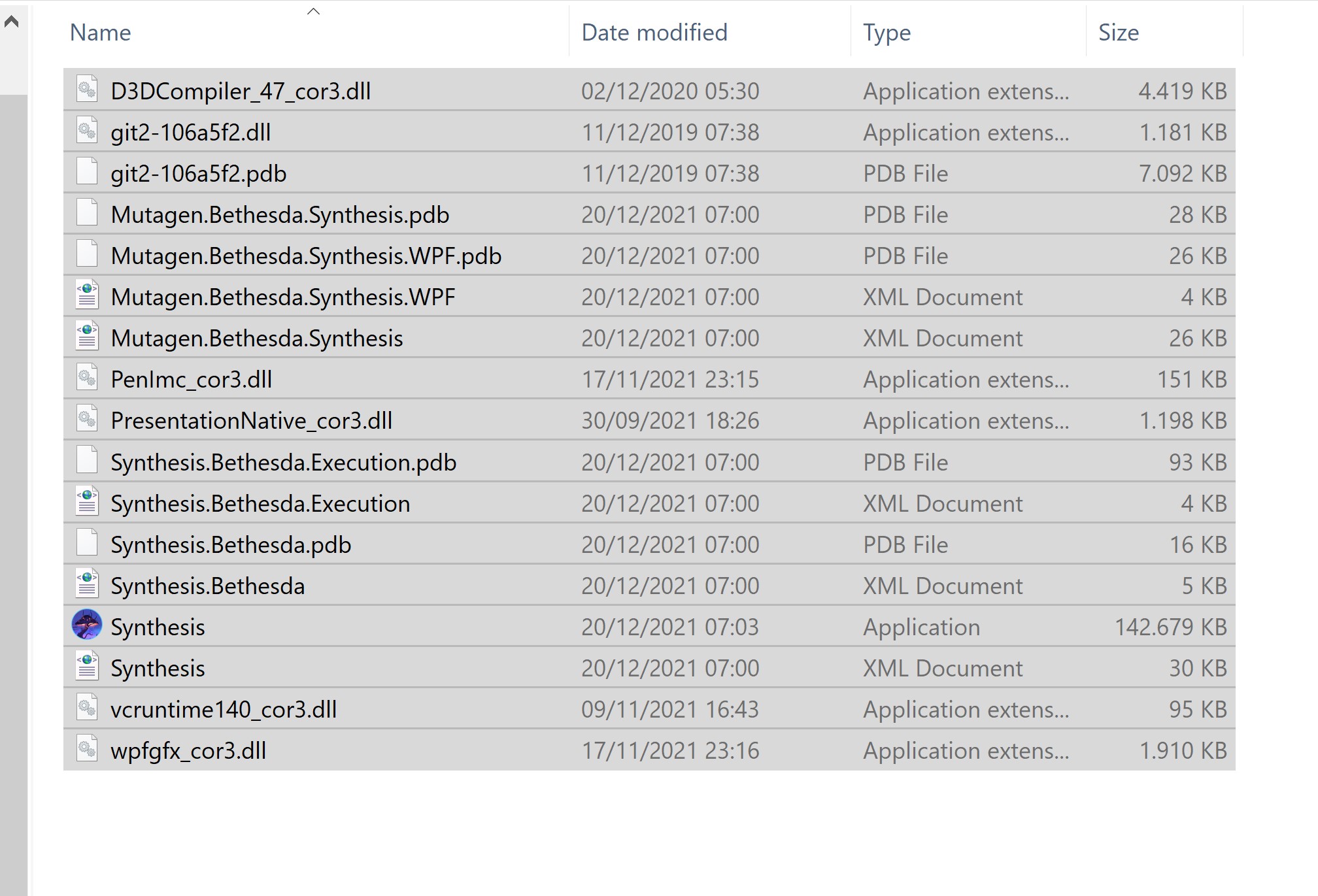Sort files by the Type column
The image size is (1318, 896).
(x=887, y=32)
